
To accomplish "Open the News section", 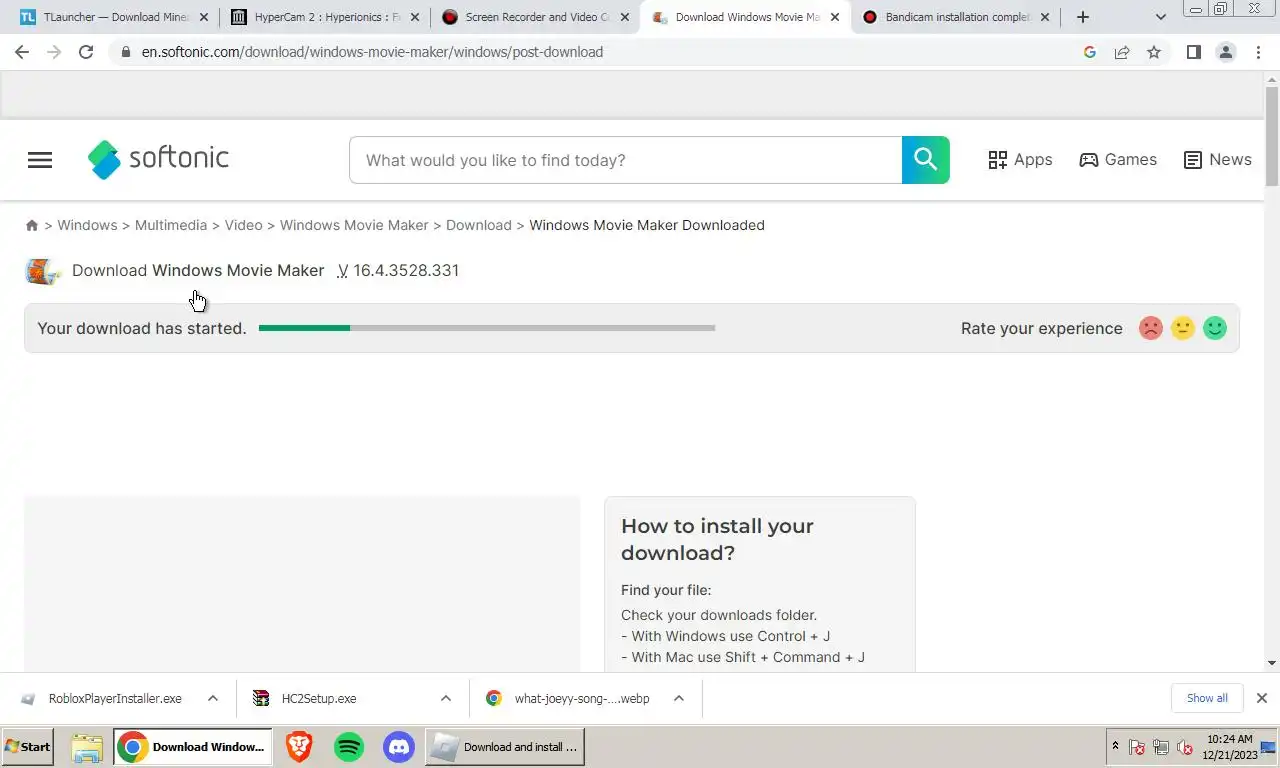I will (1217, 160).
